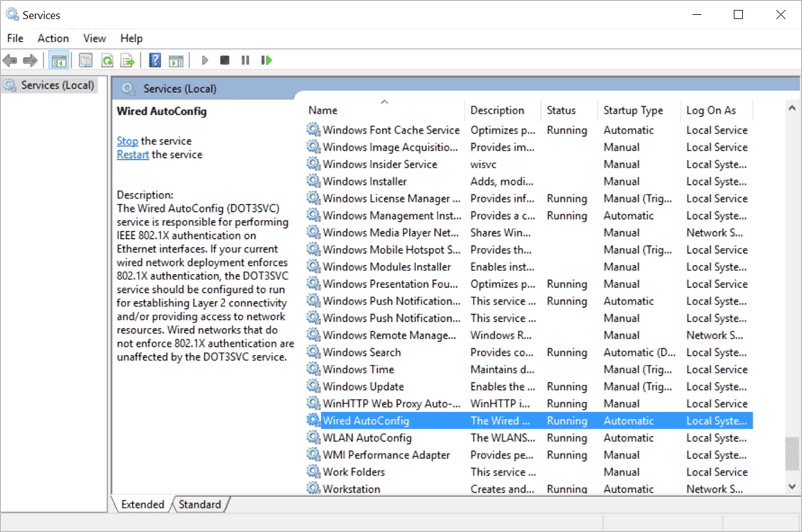Sort by the Log On As column header

[x=717, y=110]
